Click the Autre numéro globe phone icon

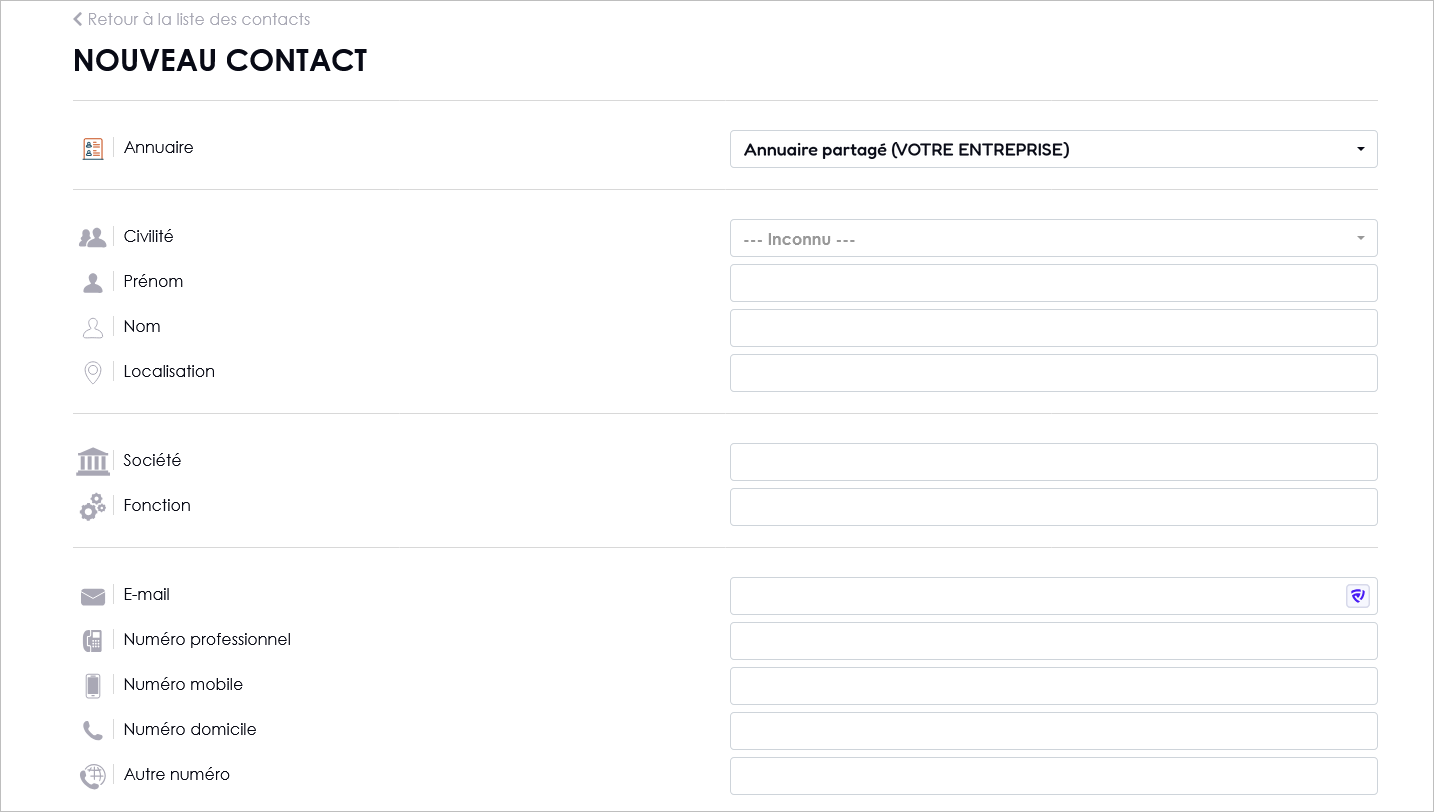click(93, 776)
